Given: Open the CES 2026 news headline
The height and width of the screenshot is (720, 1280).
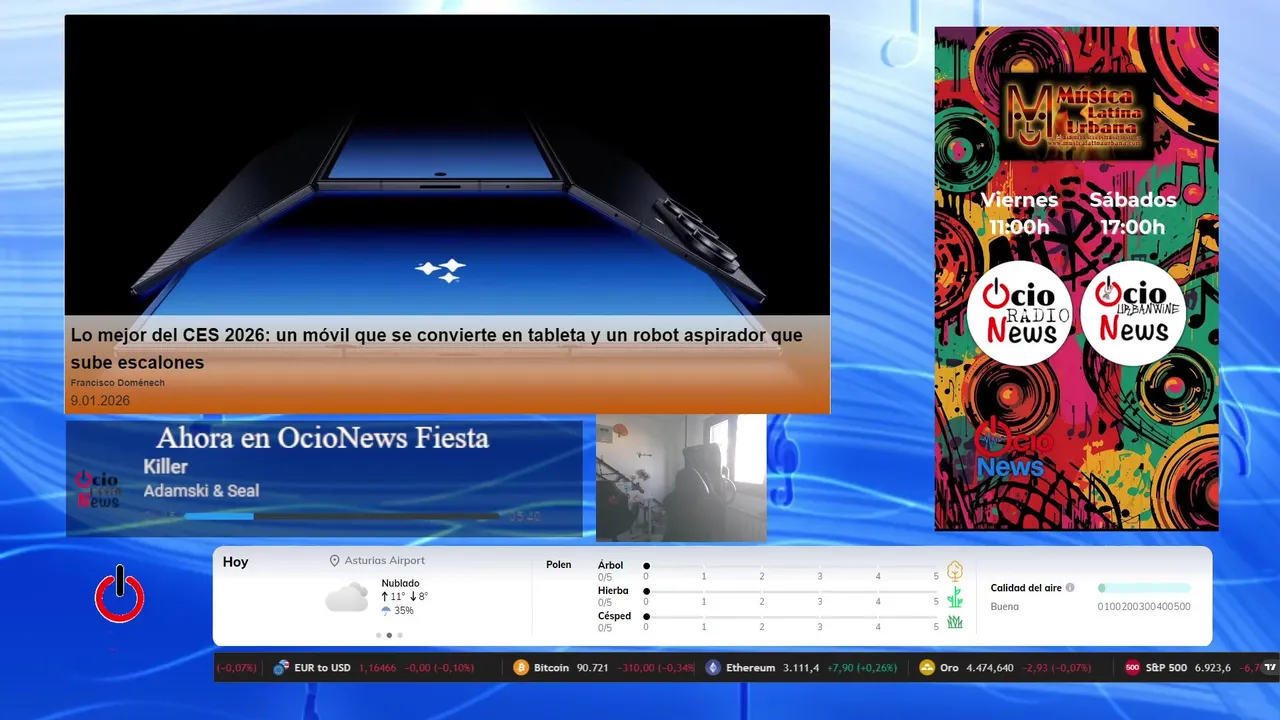Looking at the screenshot, I should pos(436,348).
